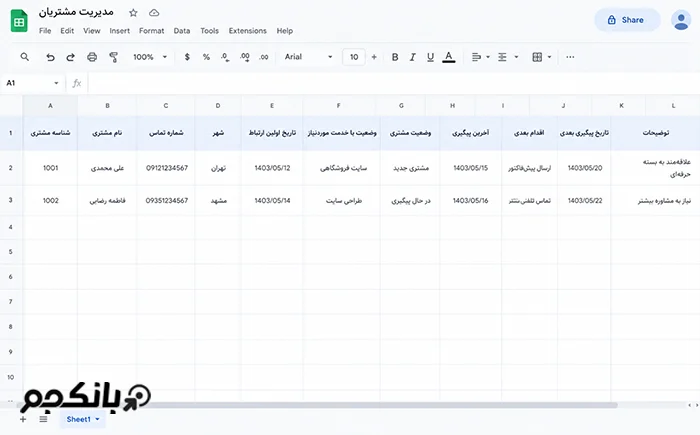Select phone number 09351234567
The image size is (700, 435).
click(166, 201)
